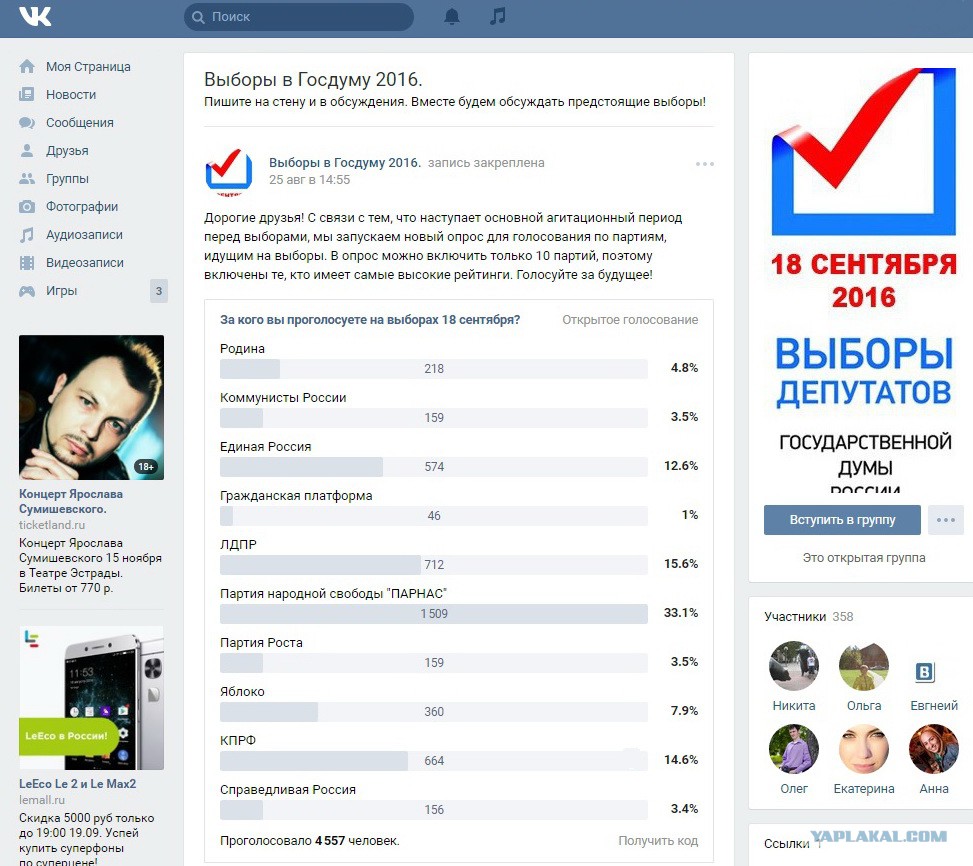973x866 pixels.
Task: Vote for Партия Роста option
Action: pos(434,663)
